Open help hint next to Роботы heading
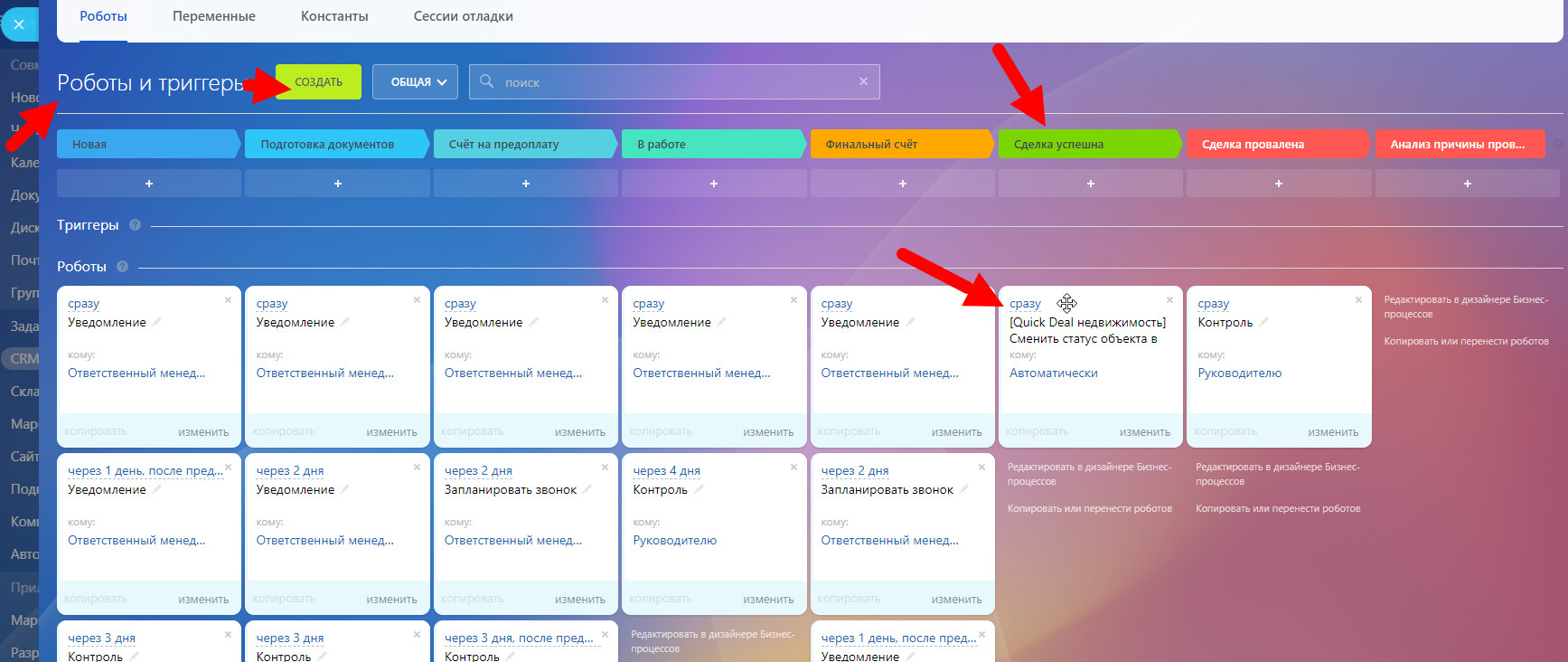This screenshot has width=1568, height=662. (x=122, y=267)
